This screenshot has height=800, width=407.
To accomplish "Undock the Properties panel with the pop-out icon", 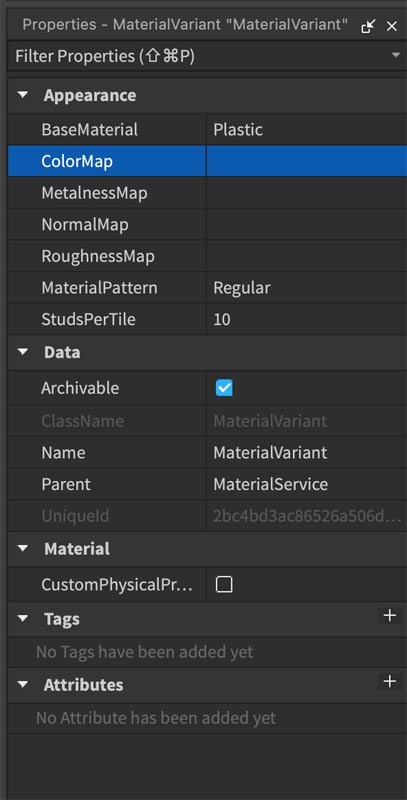I will point(368,27).
